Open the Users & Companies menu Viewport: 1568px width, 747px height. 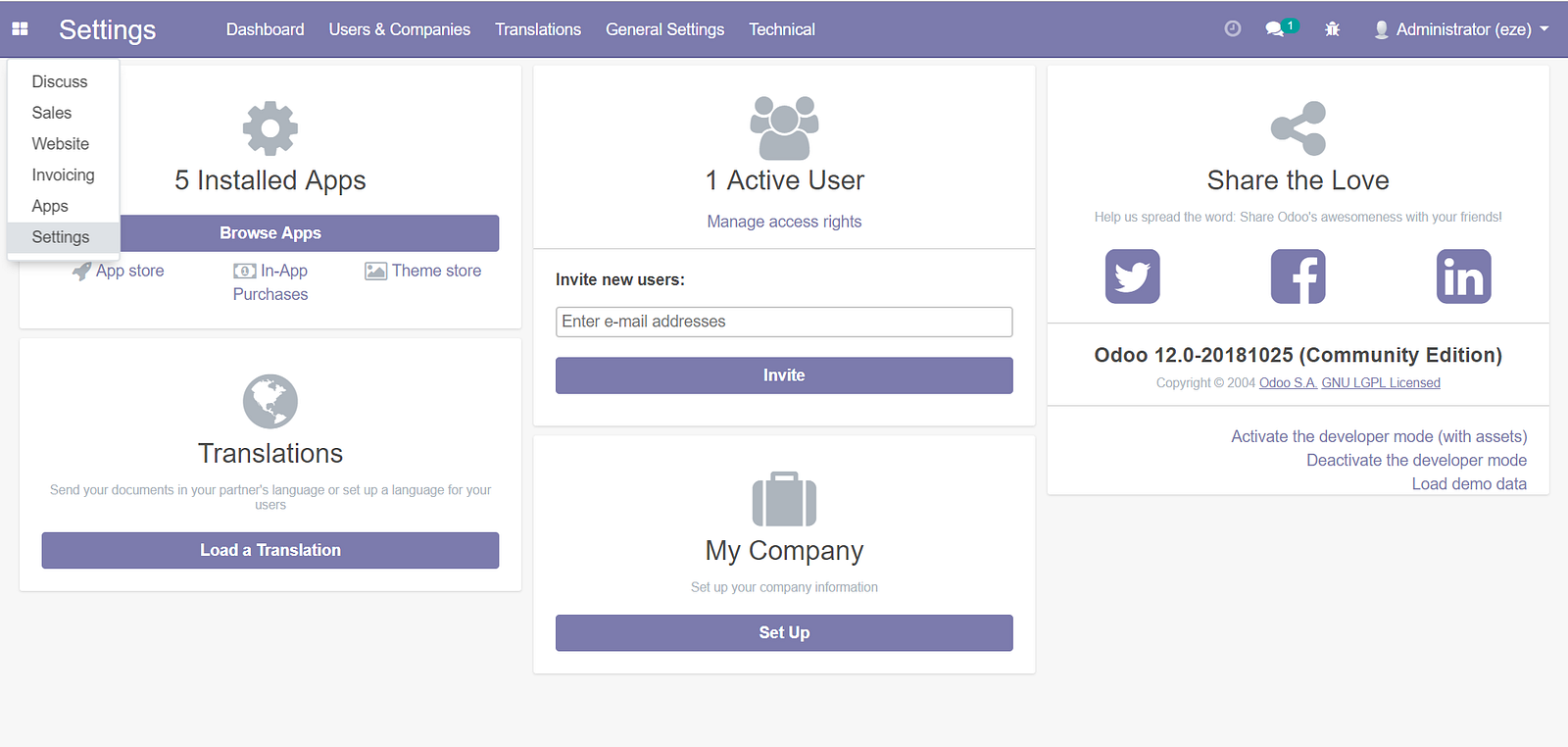(x=399, y=29)
